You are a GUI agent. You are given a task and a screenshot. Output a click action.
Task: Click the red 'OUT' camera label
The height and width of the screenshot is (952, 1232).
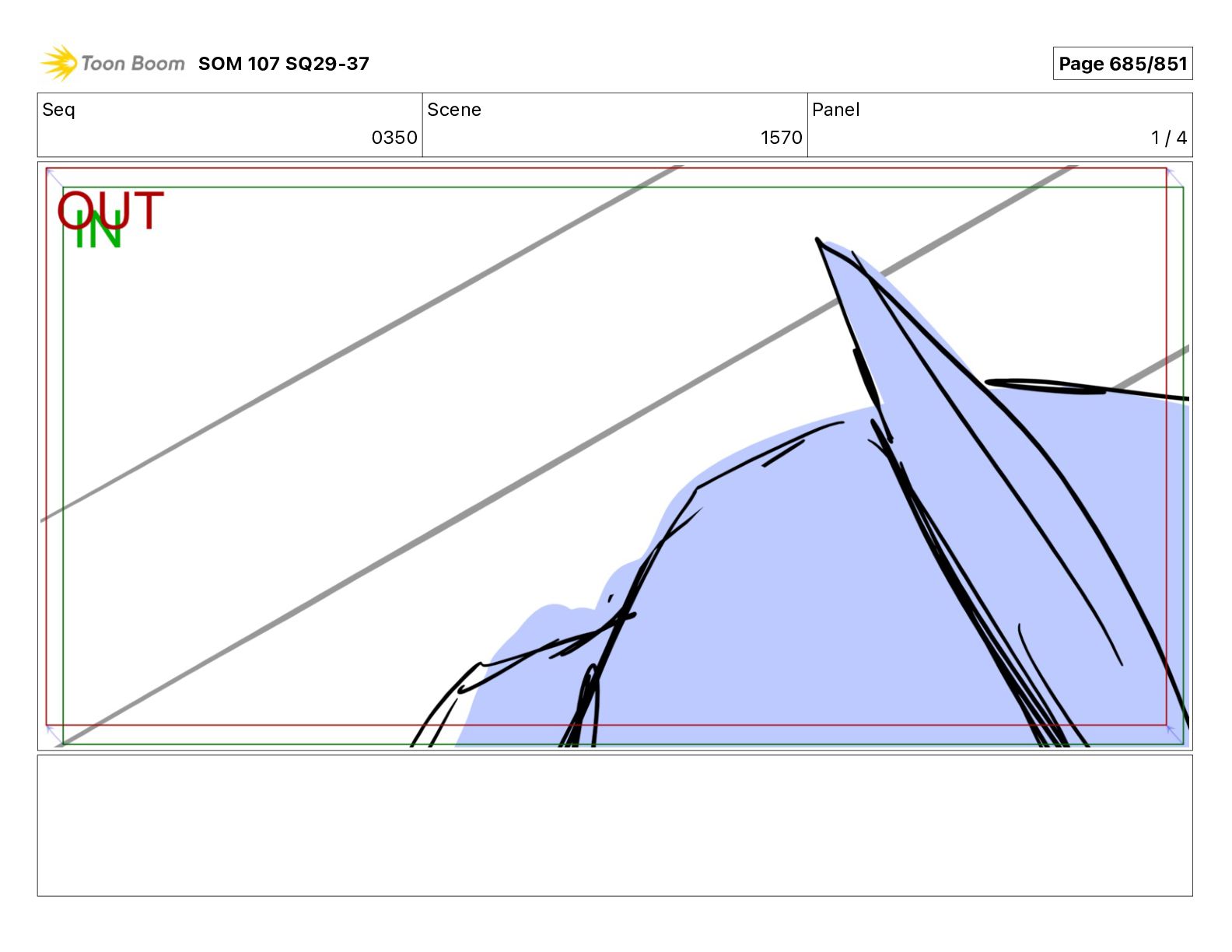(x=110, y=210)
